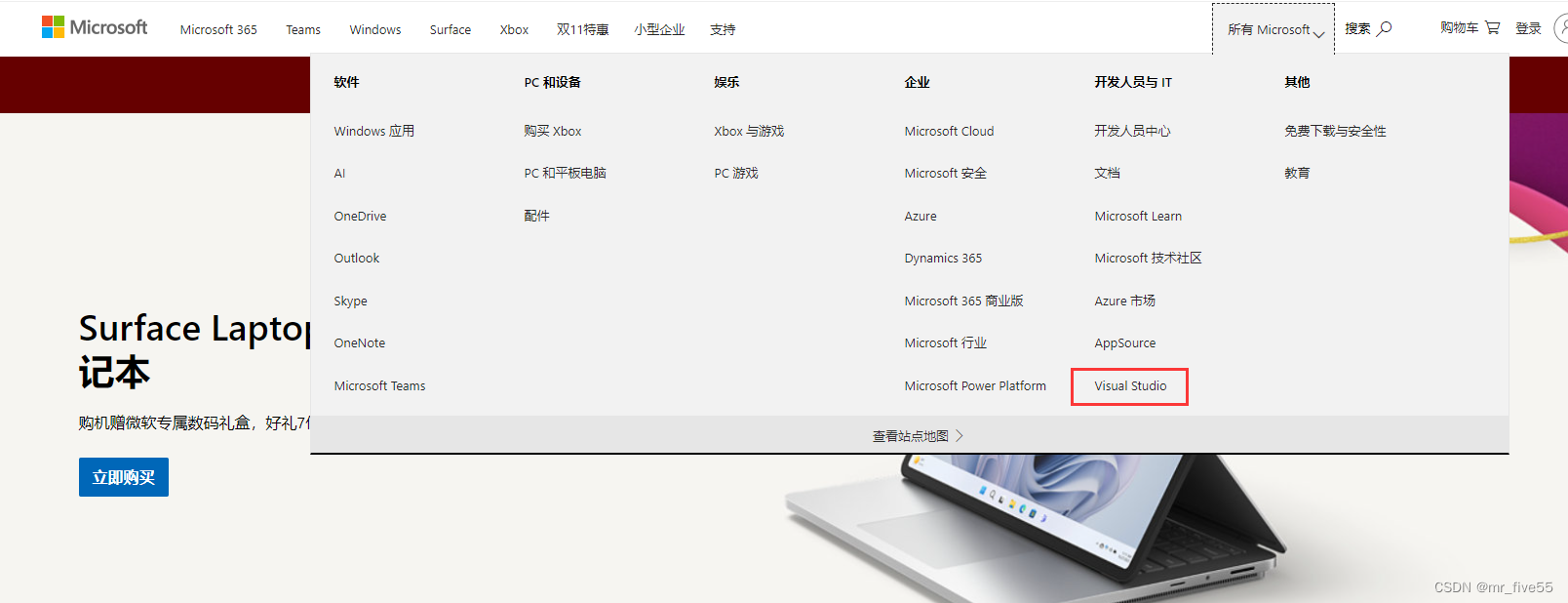Click the search magnifier icon
The image size is (1568, 603).
click(1385, 28)
